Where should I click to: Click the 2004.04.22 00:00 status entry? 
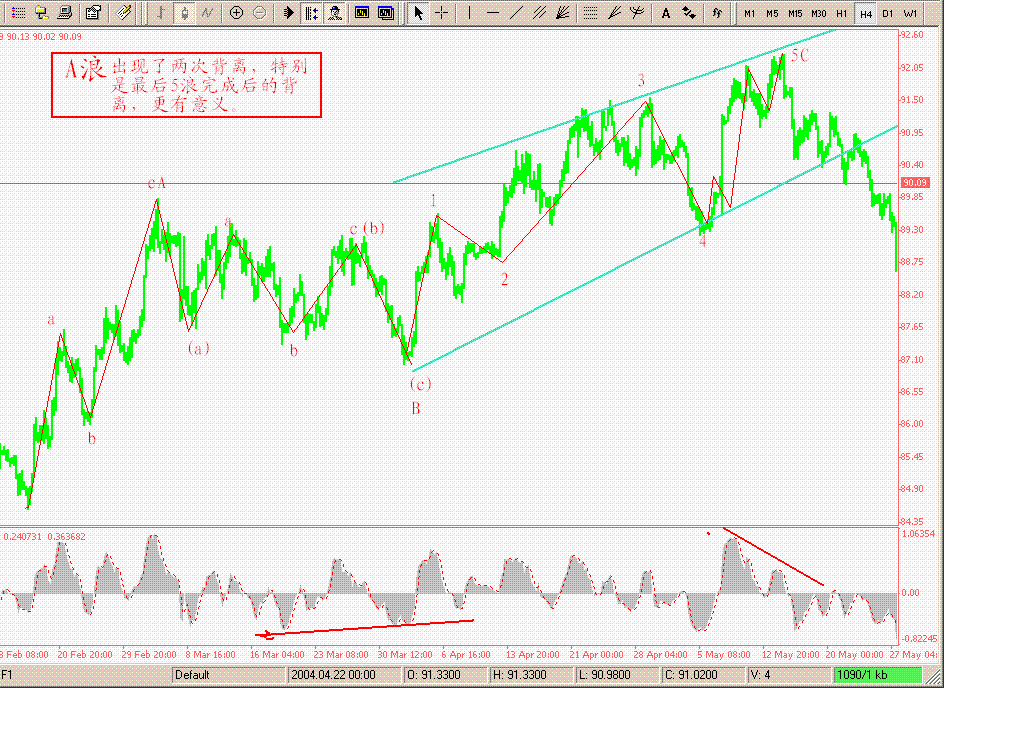pyautogui.click(x=344, y=675)
